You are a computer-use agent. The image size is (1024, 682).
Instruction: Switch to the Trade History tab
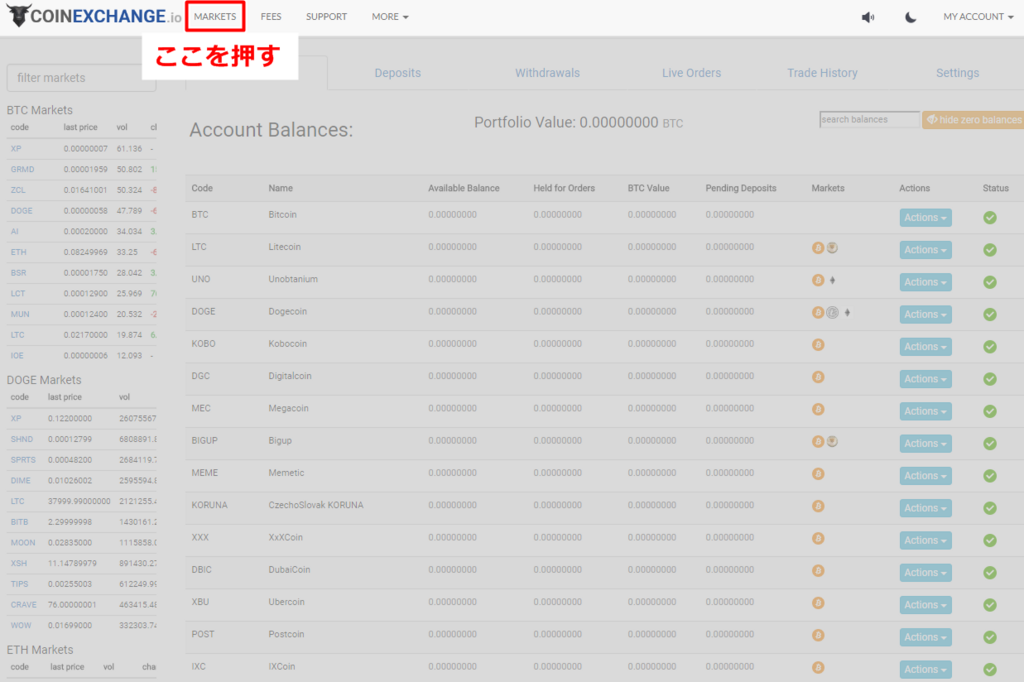(x=822, y=73)
